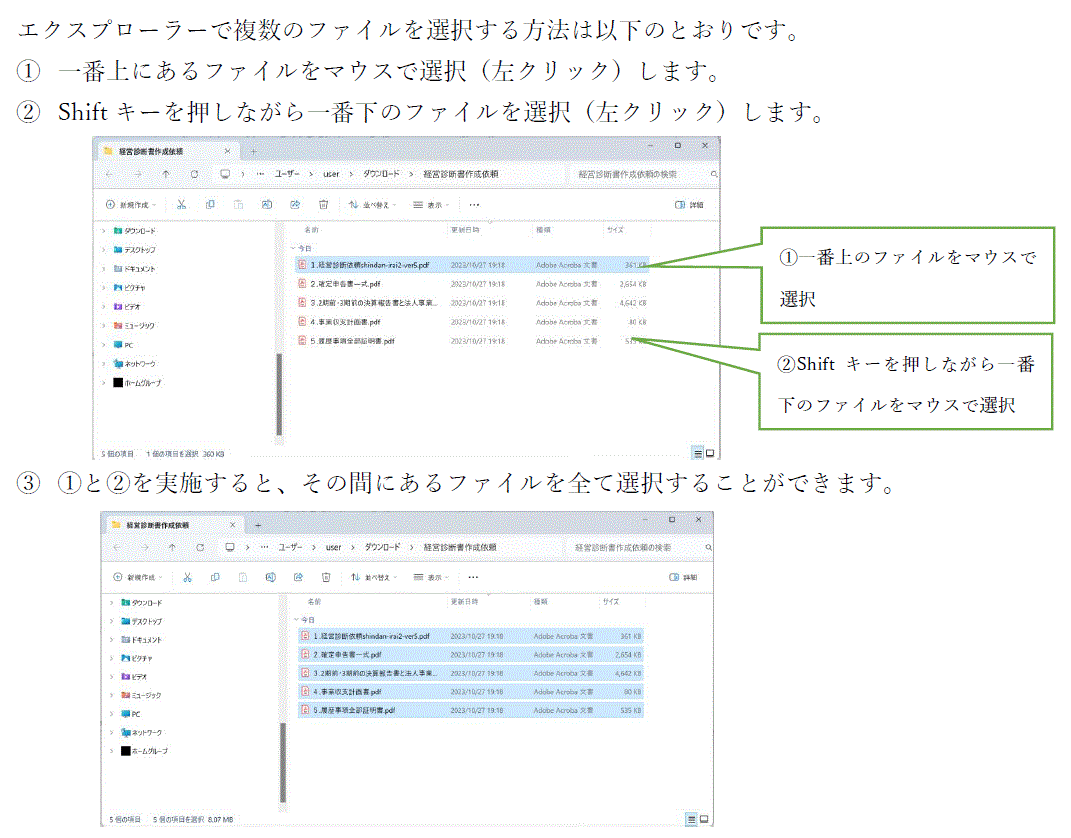Open the 表示 view dropdown in lower Explorer

pyautogui.click(x=431, y=577)
